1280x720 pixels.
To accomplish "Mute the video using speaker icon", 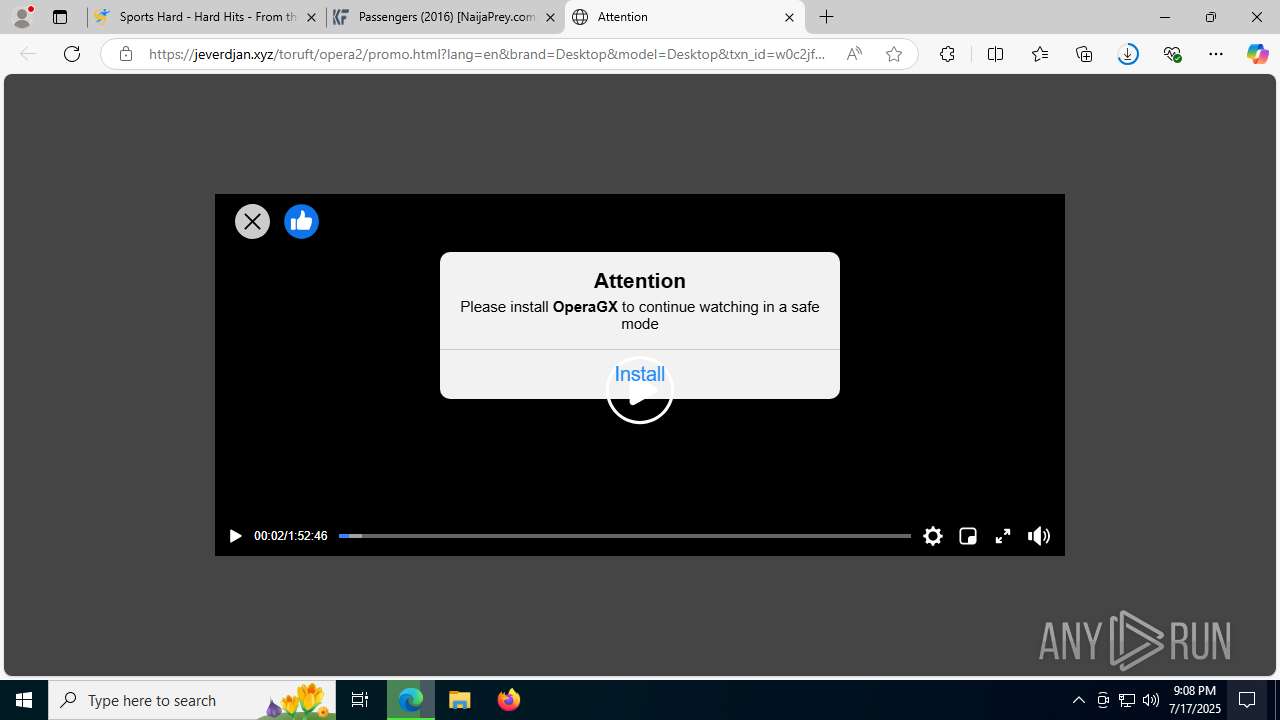I will (1039, 536).
